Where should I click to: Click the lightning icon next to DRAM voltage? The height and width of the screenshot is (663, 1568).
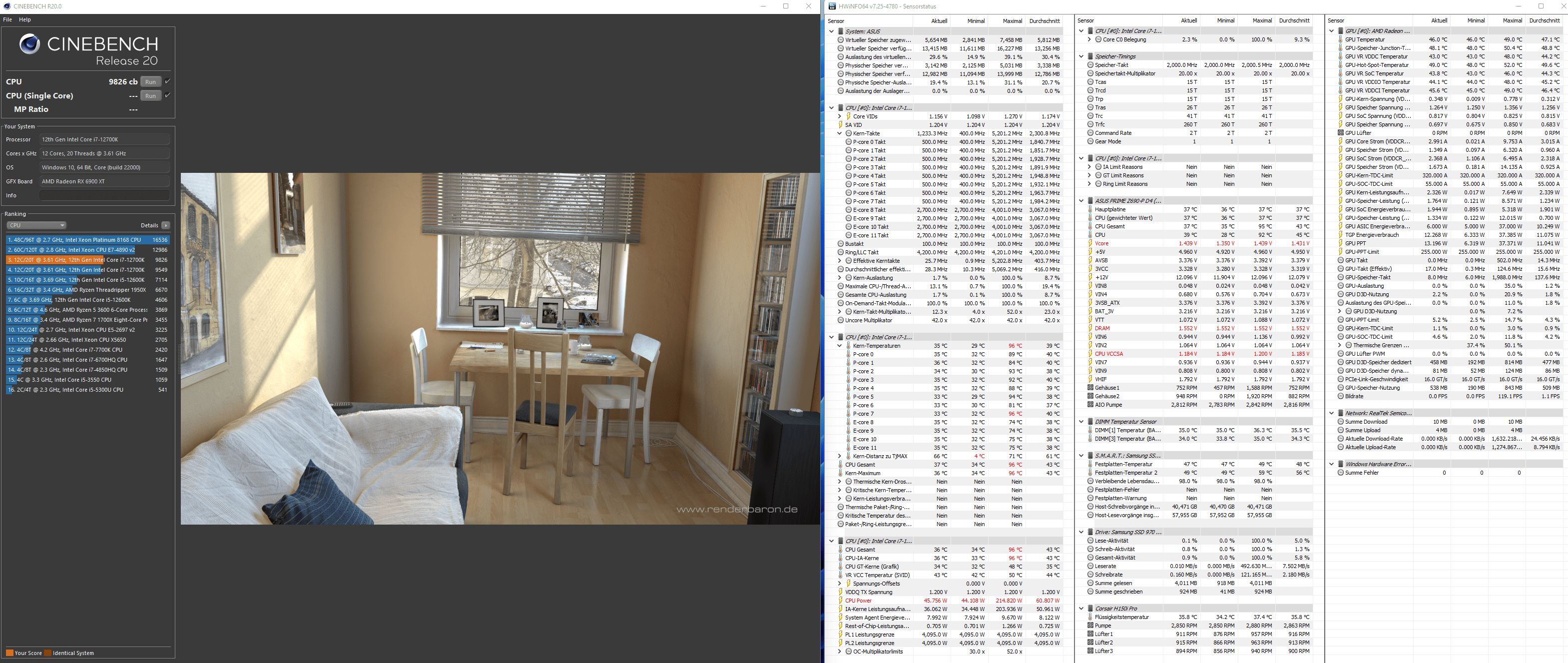point(1090,328)
